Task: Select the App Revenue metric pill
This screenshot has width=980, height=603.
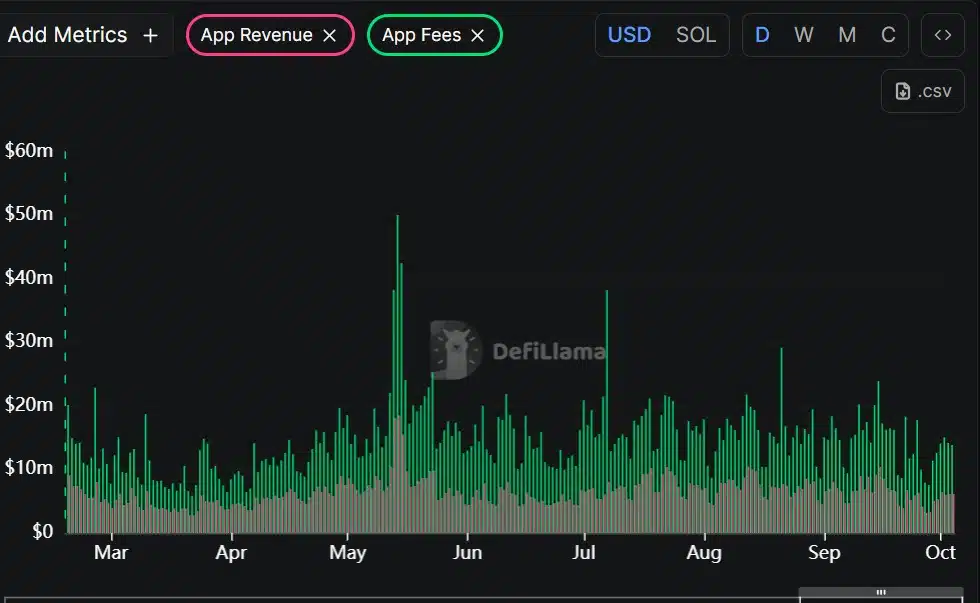Action: (270, 35)
